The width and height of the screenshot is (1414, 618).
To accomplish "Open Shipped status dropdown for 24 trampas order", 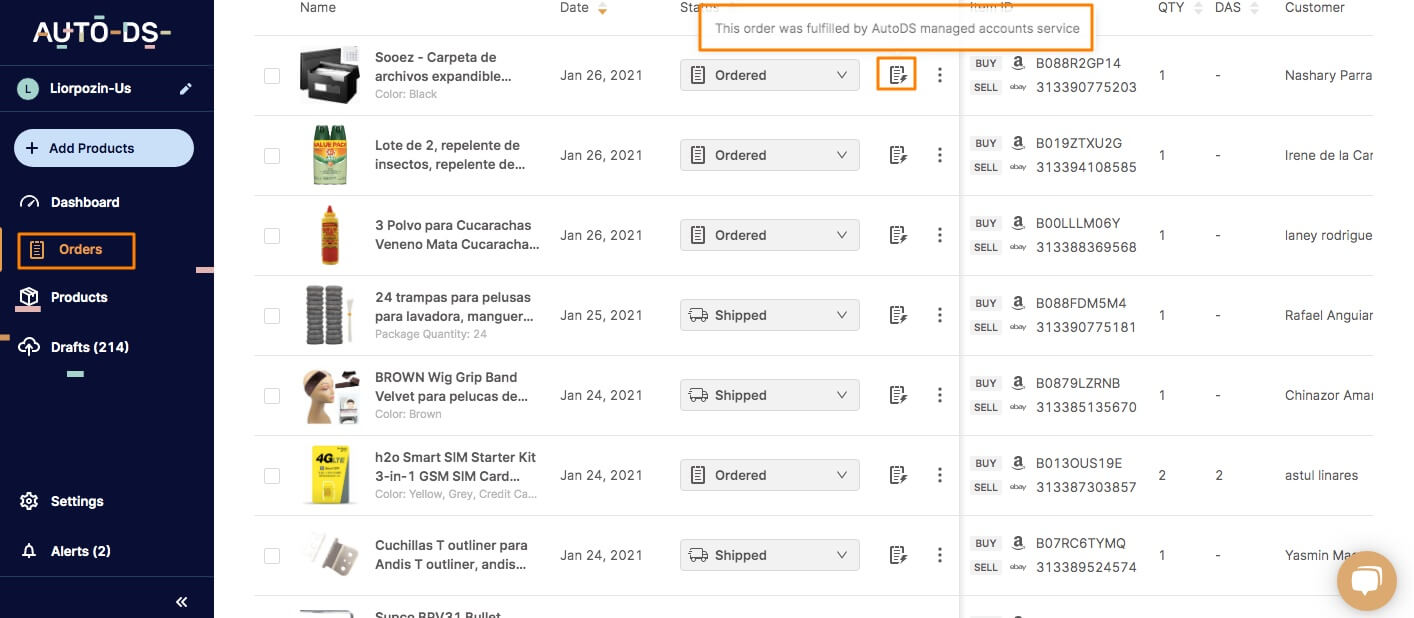I will click(x=769, y=315).
